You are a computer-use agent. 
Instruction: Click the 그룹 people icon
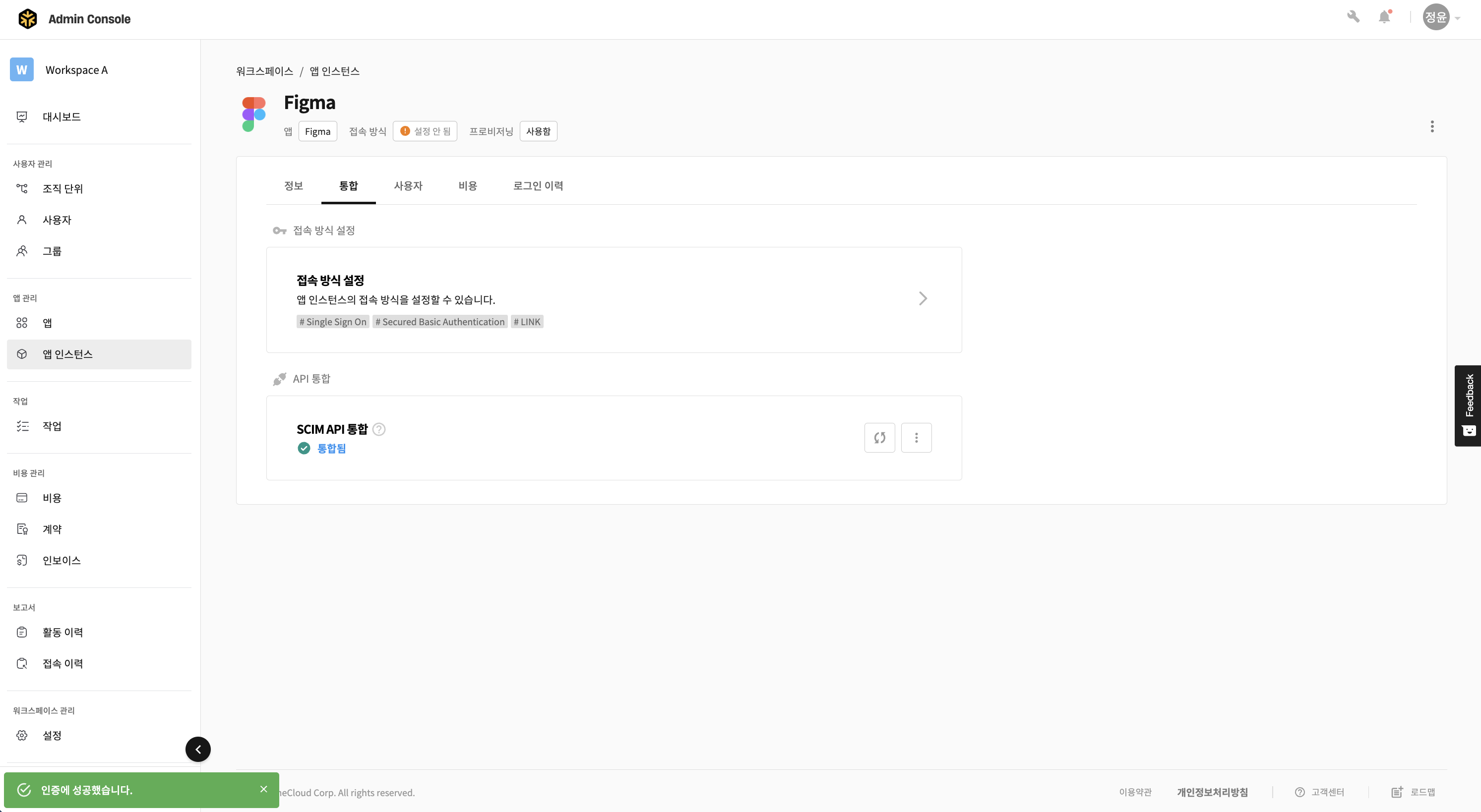(22, 251)
